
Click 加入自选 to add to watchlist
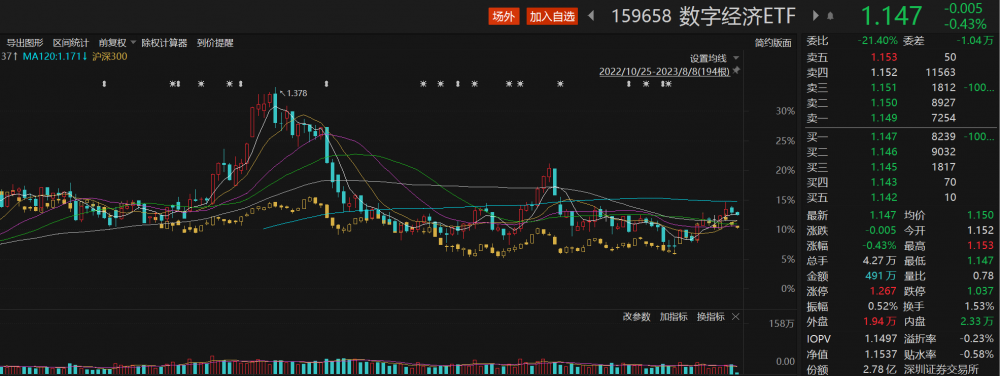[552, 17]
